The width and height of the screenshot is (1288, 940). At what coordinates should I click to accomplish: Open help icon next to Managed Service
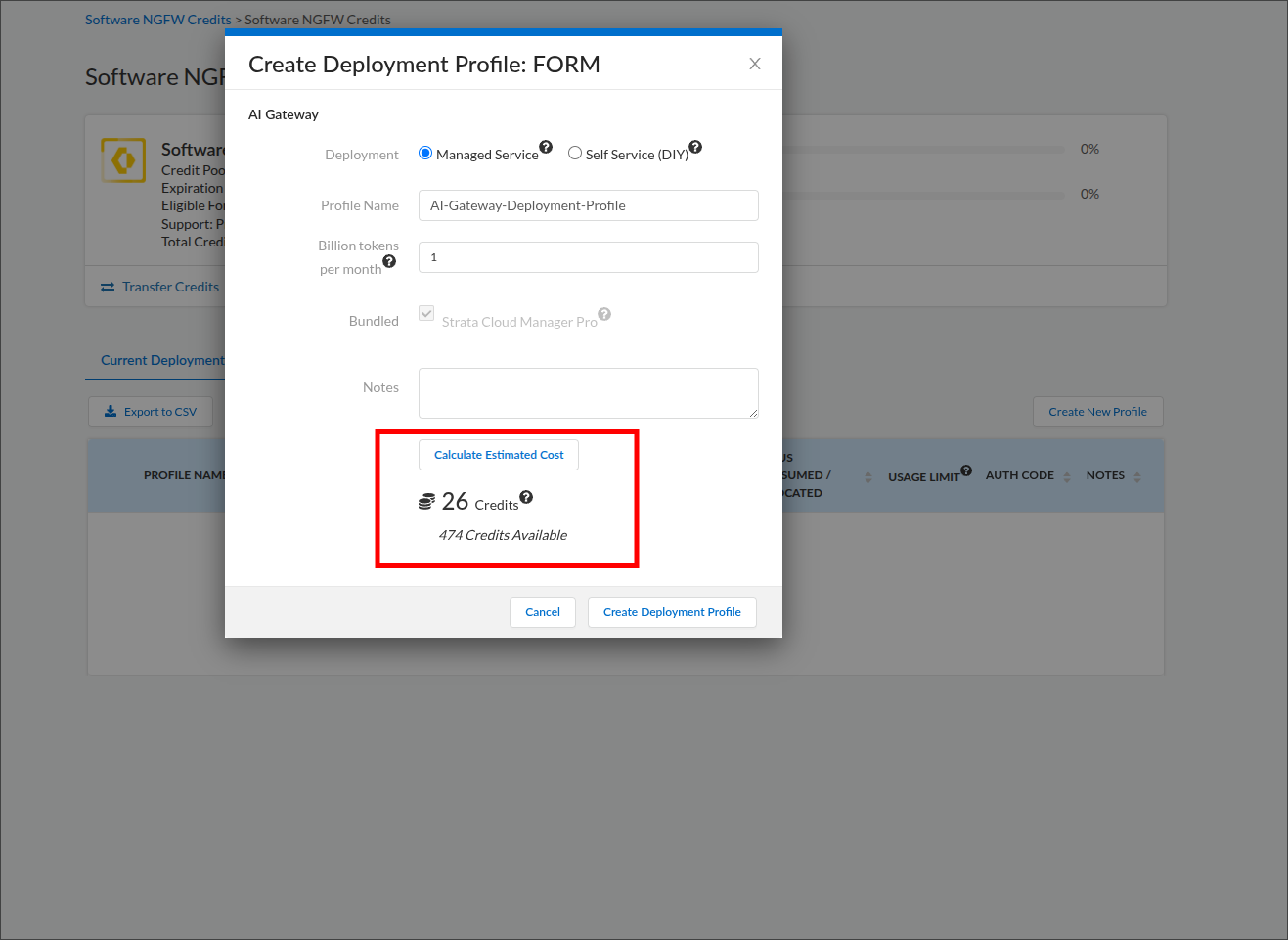pyautogui.click(x=546, y=147)
